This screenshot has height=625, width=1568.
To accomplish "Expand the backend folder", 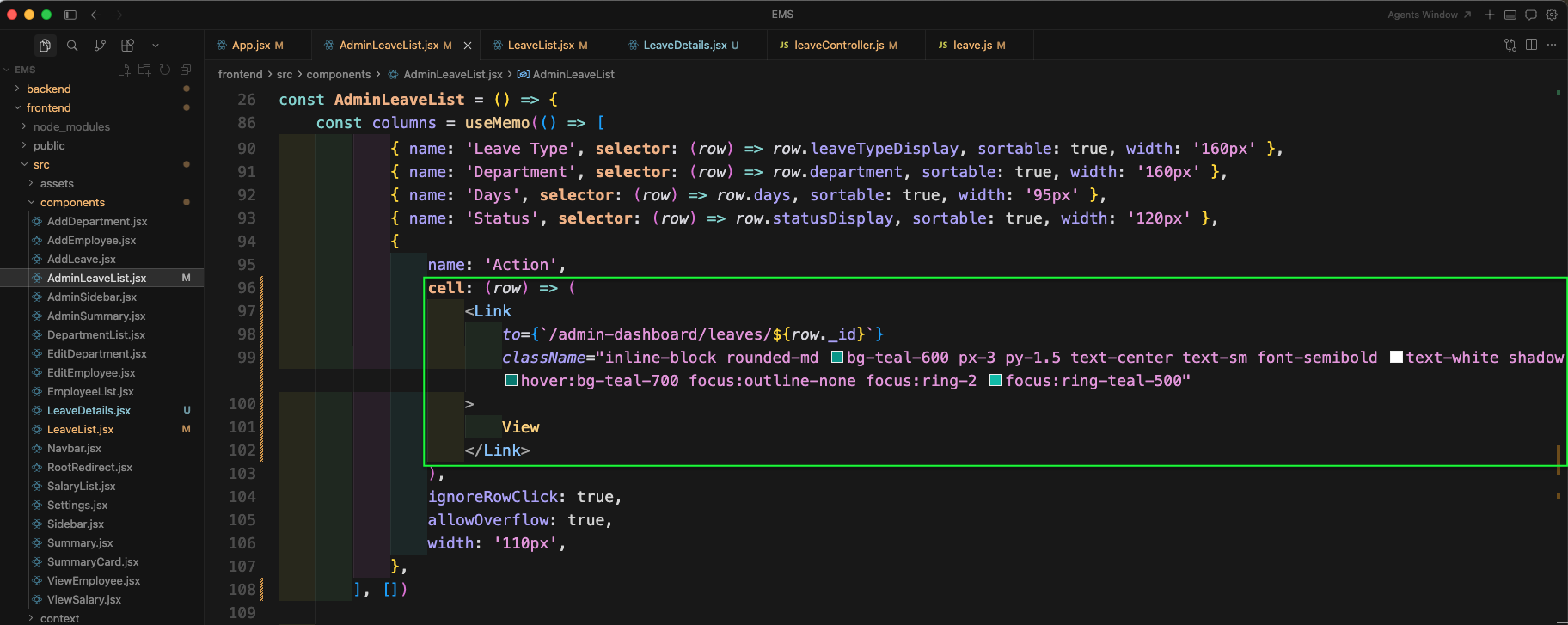I will (x=49, y=89).
